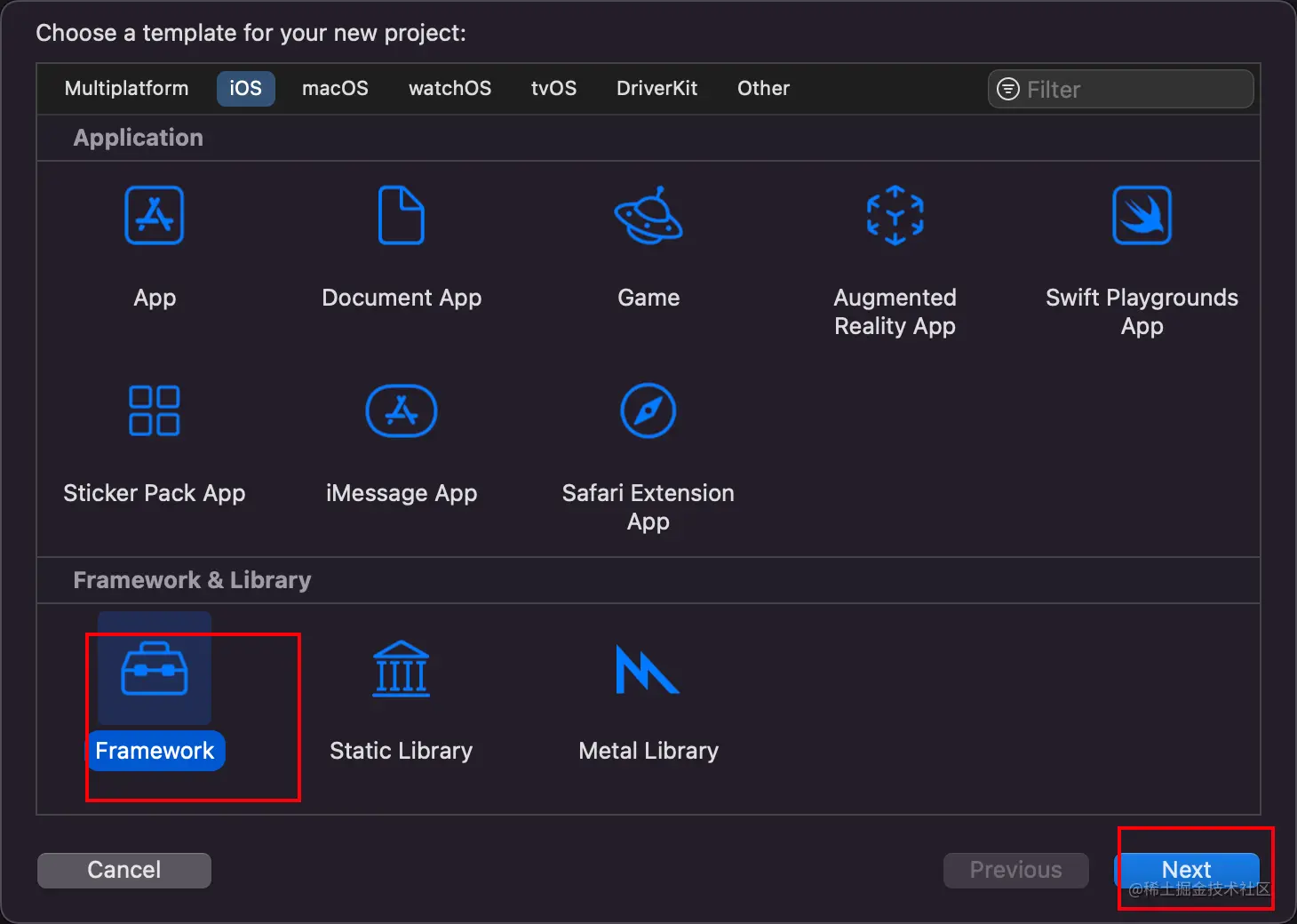1297x924 pixels.
Task: Click the 'Choose a template for your new project:' heading
Action: coord(251,33)
